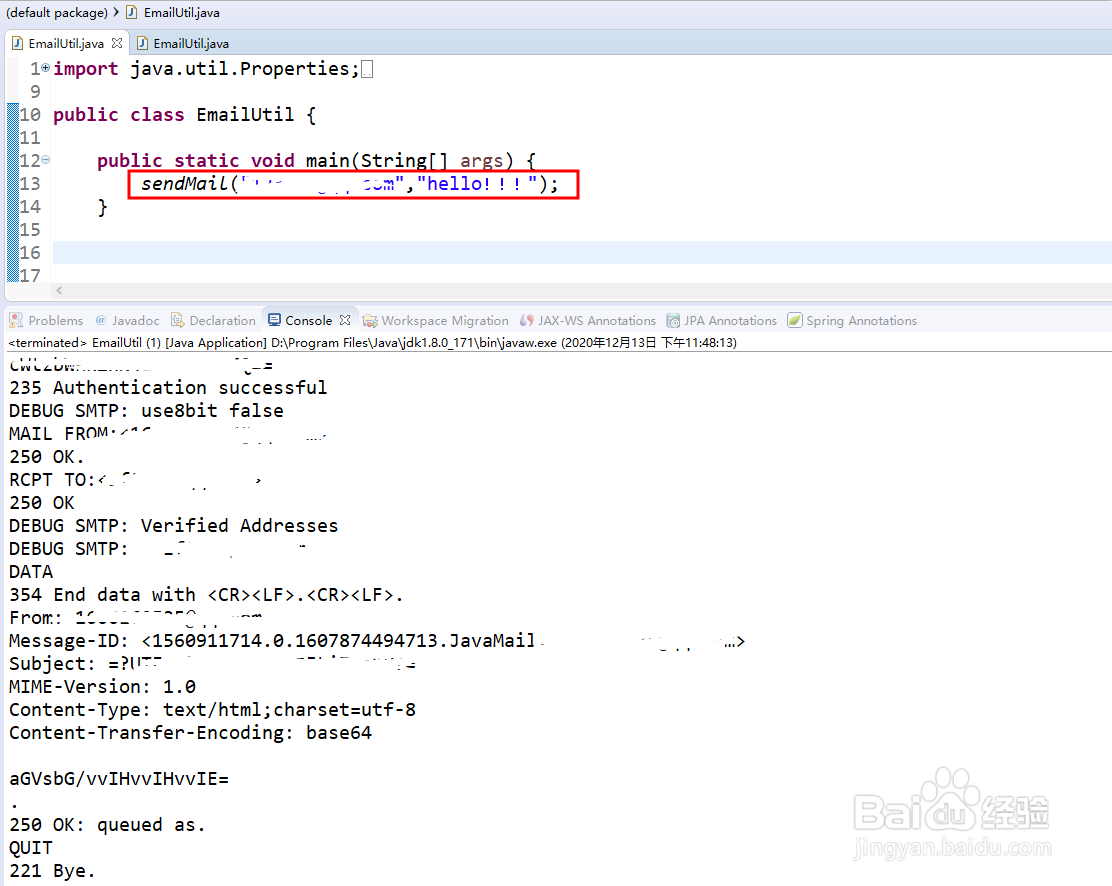Click the Problems tab icon
1112x886 pixels.
pyautogui.click(x=16, y=321)
